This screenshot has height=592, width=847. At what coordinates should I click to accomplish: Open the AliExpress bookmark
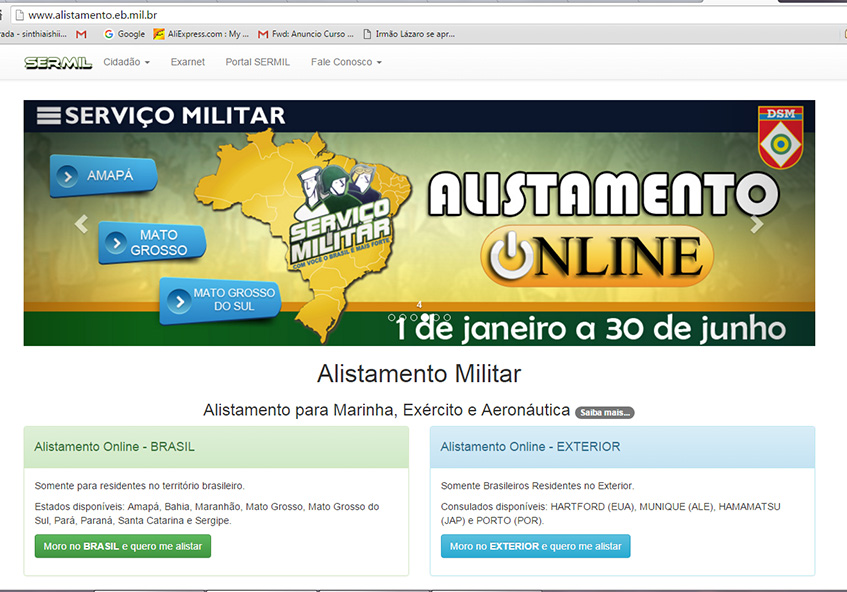[201, 34]
